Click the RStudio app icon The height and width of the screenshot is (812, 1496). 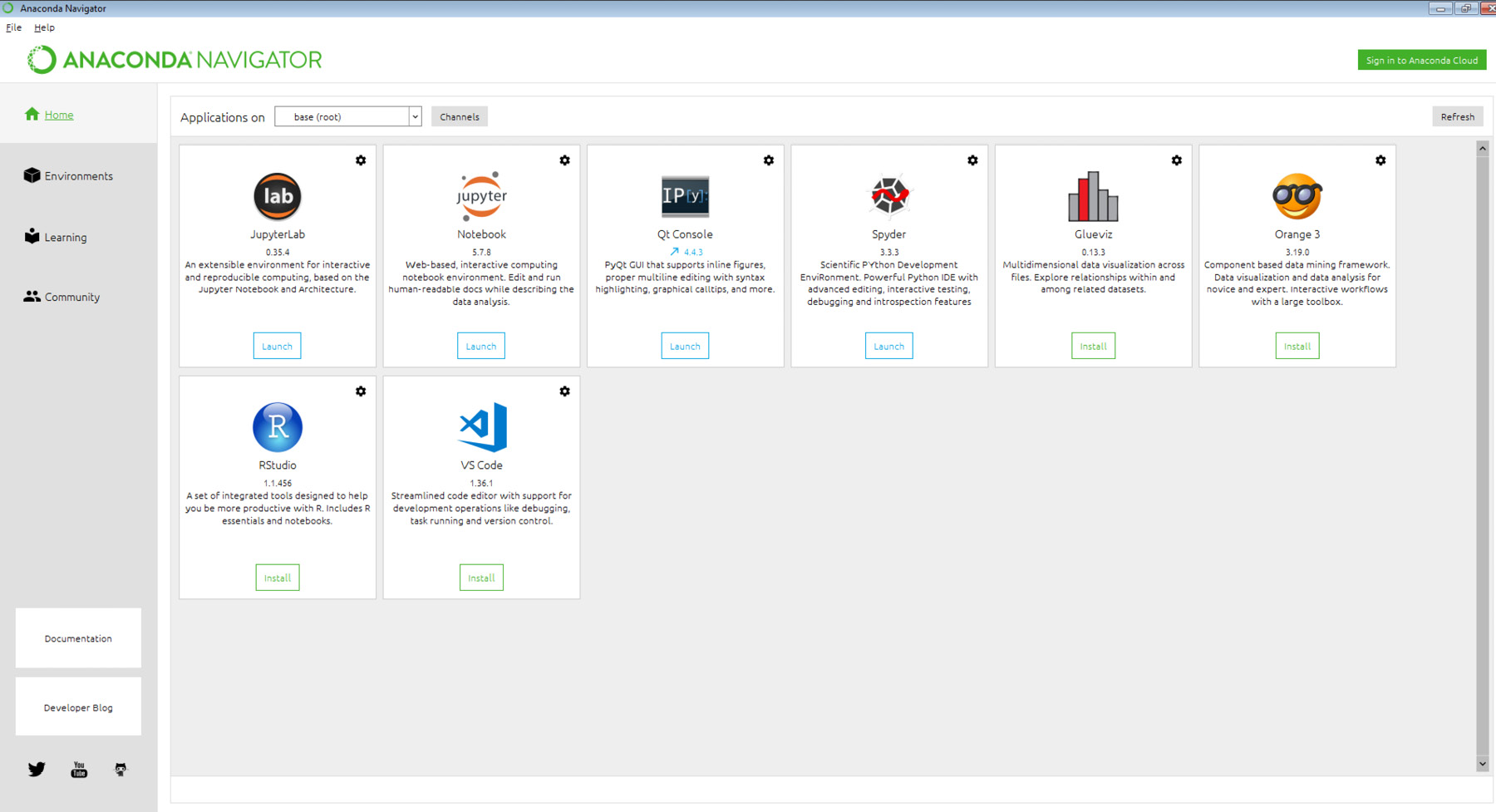click(x=277, y=427)
